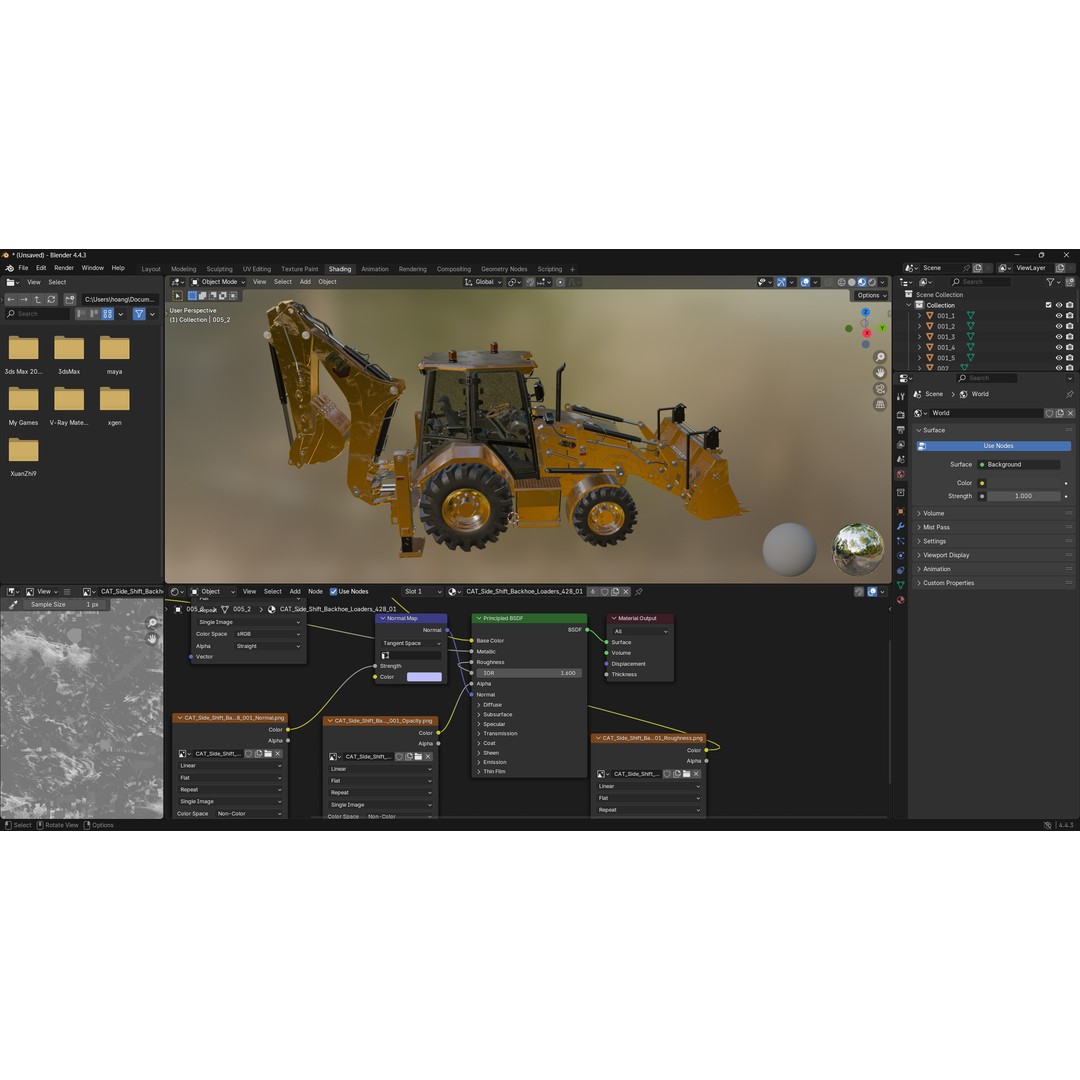
Task: Expand the Viewport Display panel
Action: (x=992, y=555)
